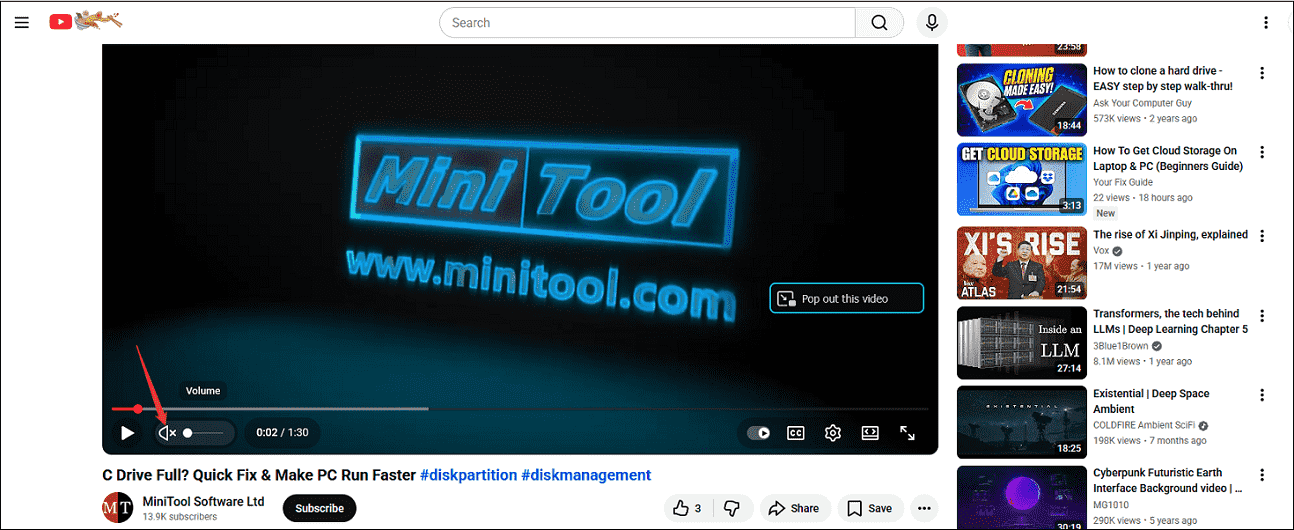Save the video to a playlist
Viewport: 1294px width, 530px height.
(x=870, y=508)
